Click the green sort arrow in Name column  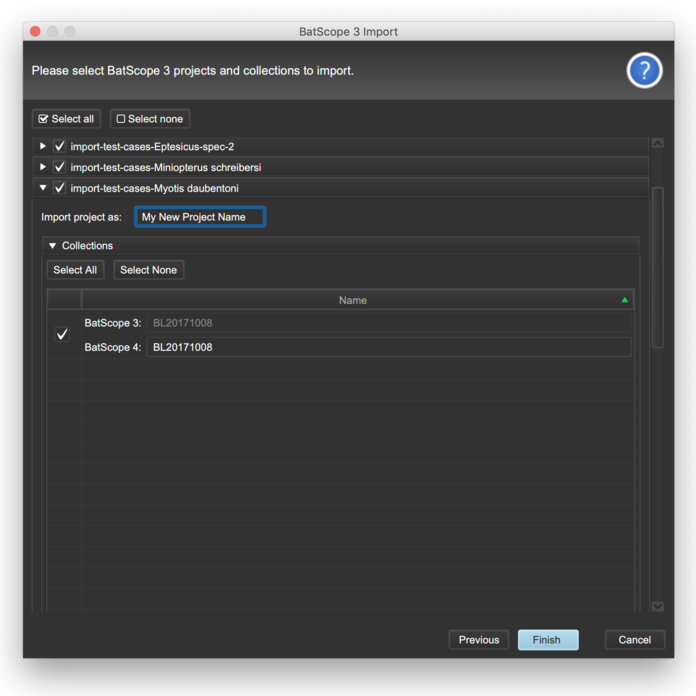(x=625, y=301)
